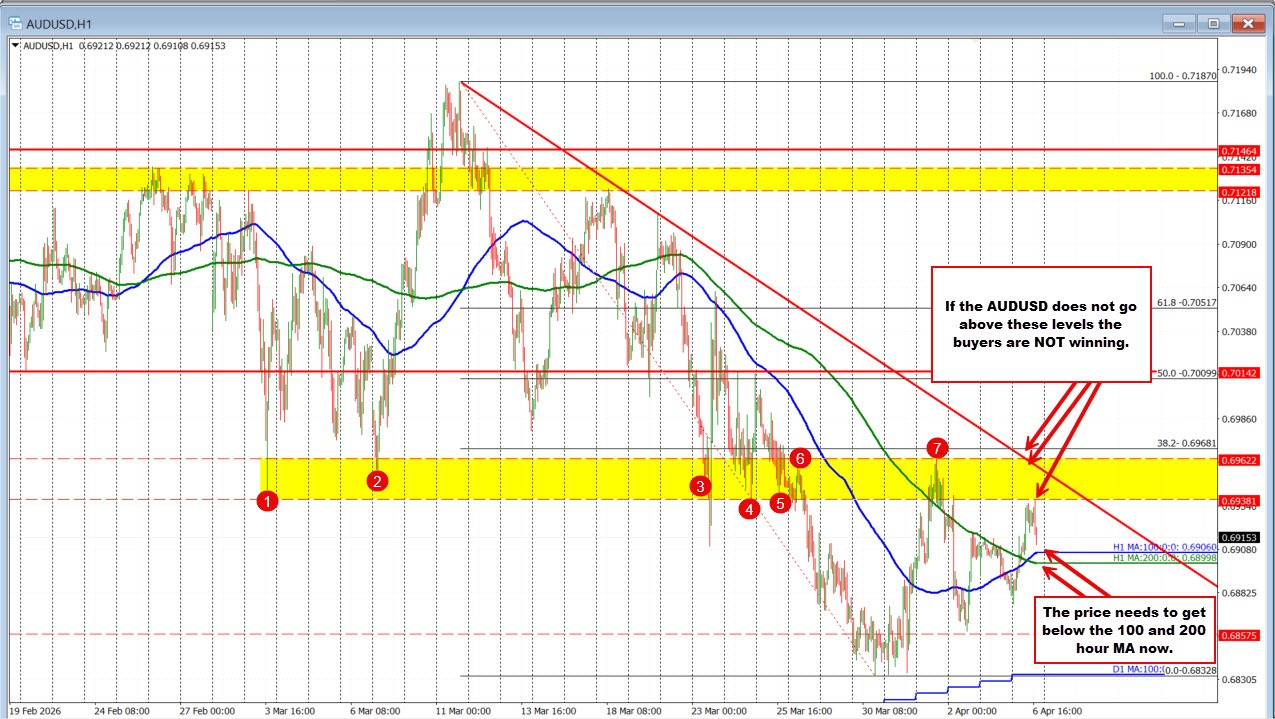Click circled marker 7 inside the yellow zone
Image resolution: width=1275 pixels, height=719 pixels.
tap(937, 449)
